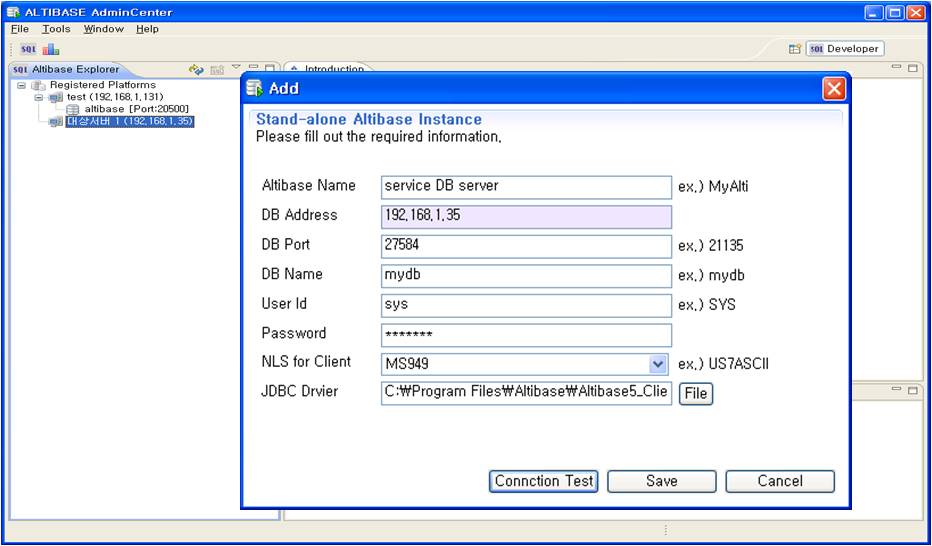932x546 pixels.
Task: Click the Add dialog title icon
Action: tap(254, 89)
